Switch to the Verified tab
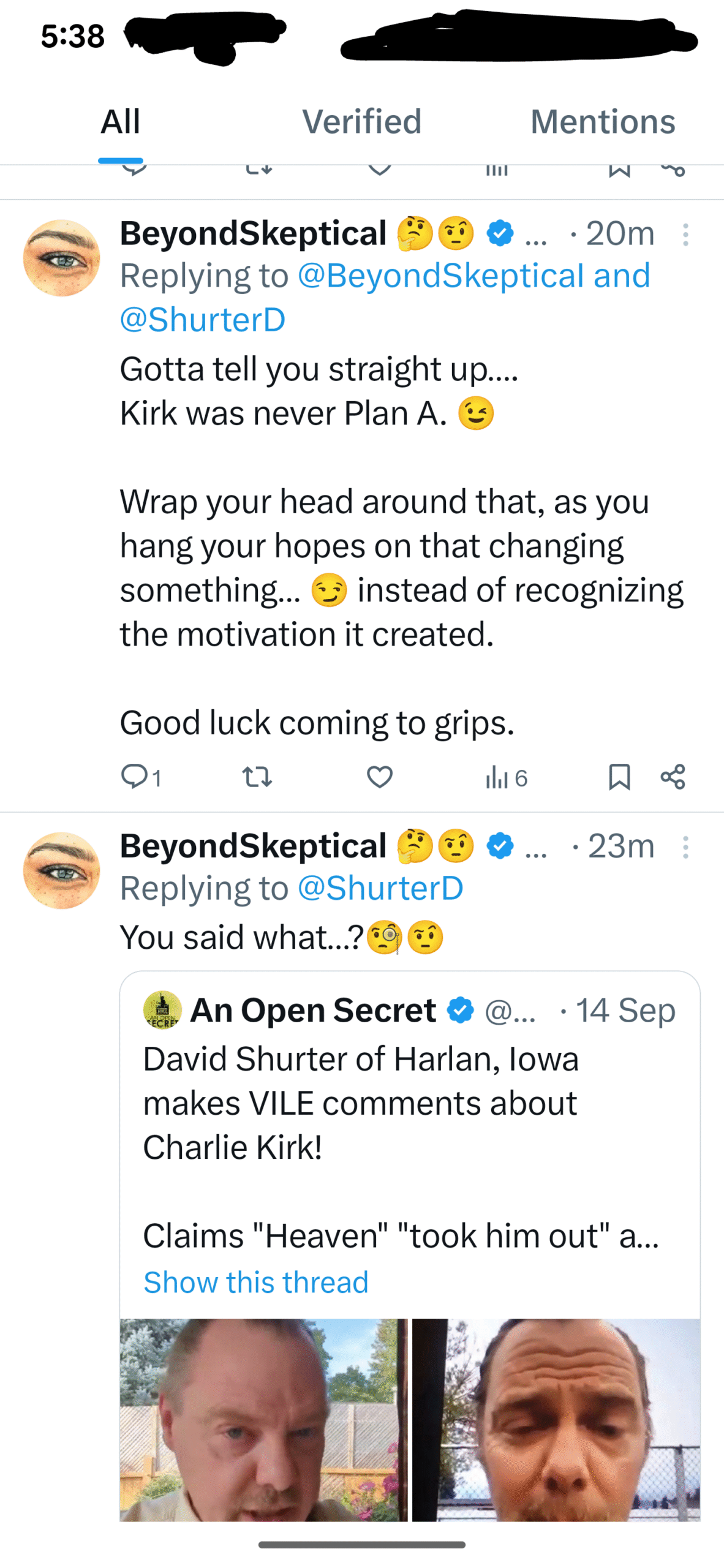 pyautogui.click(x=361, y=121)
